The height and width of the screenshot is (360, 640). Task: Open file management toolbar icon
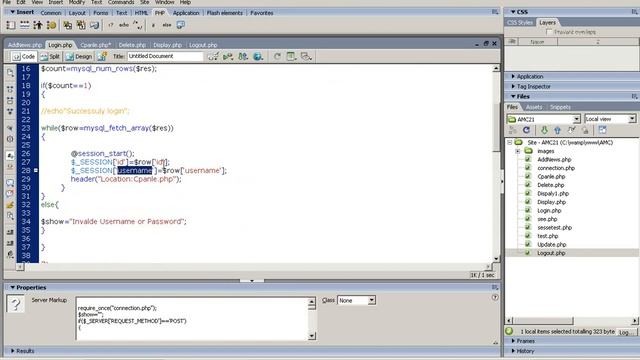pyautogui.click(x=243, y=56)
